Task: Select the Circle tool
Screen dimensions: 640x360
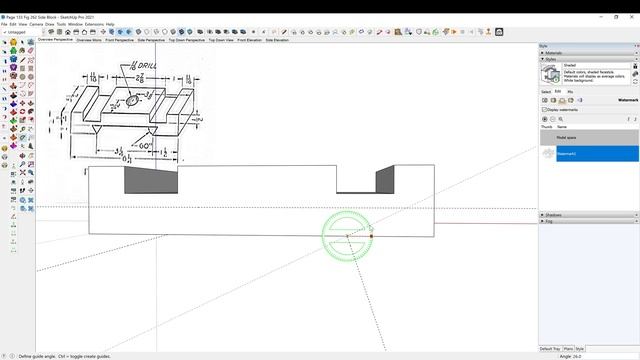Action: click(22, 77)
